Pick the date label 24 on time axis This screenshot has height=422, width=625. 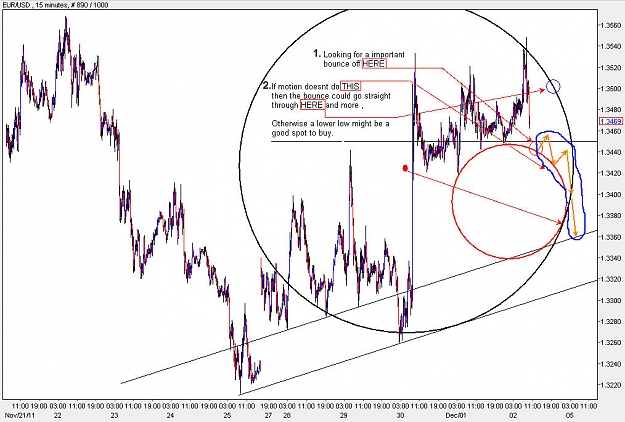171,416
